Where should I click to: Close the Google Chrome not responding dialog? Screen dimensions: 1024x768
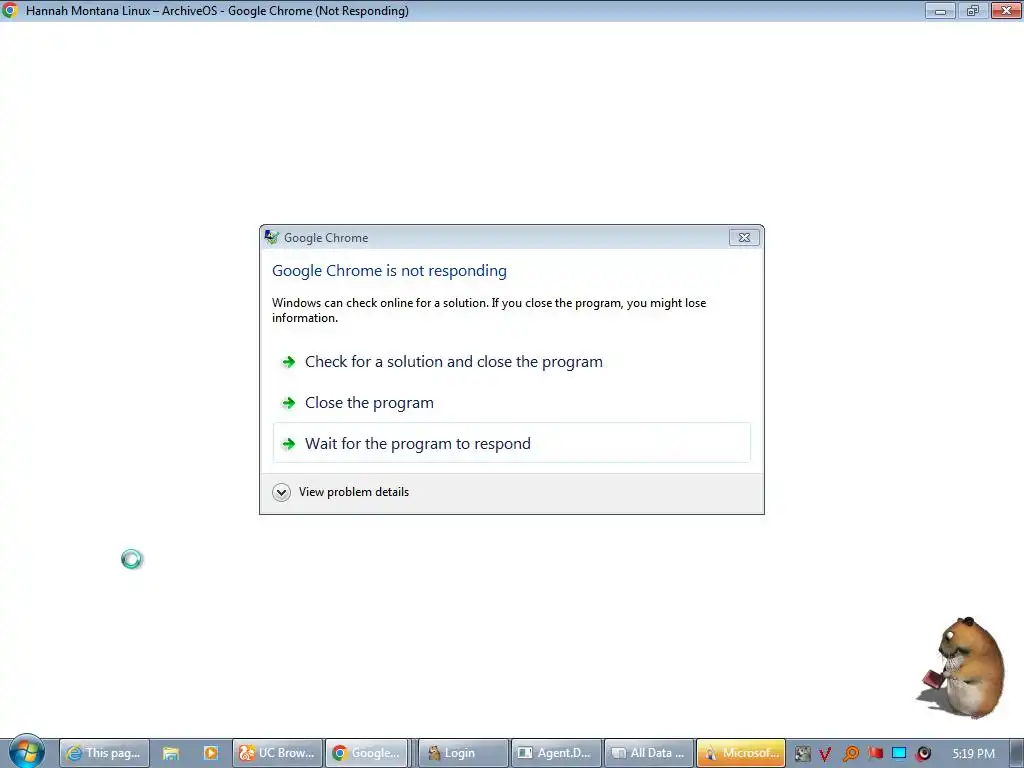[744, 238]
